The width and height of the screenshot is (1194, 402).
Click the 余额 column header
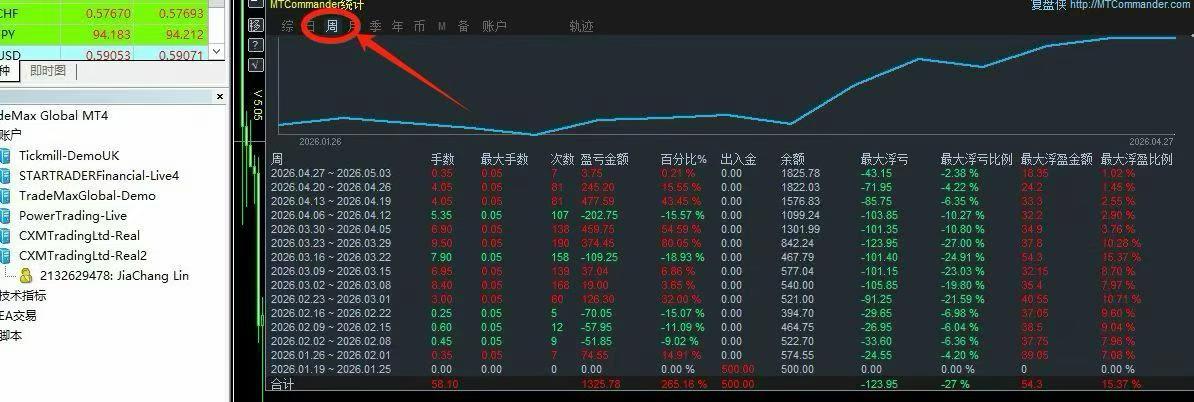793,159
